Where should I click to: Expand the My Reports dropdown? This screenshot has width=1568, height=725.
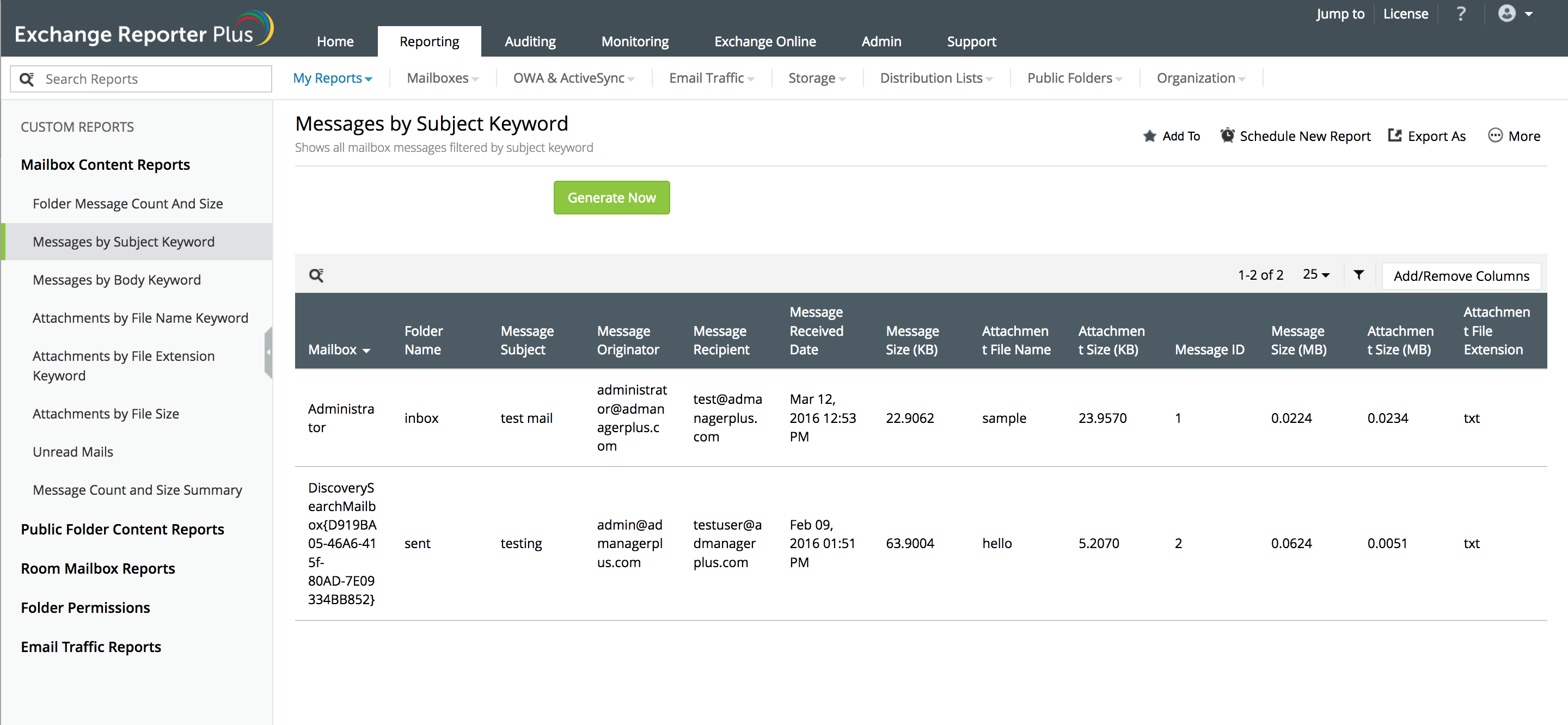(332, 78)
